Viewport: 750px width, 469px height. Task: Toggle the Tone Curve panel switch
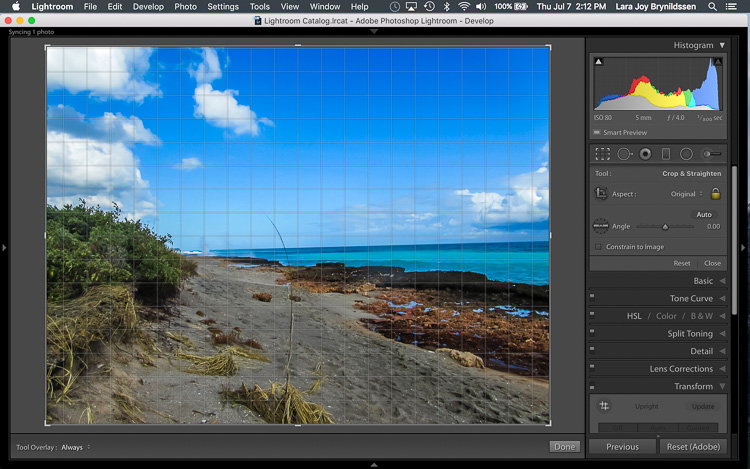pyautogui.click(x=592, y=296)
